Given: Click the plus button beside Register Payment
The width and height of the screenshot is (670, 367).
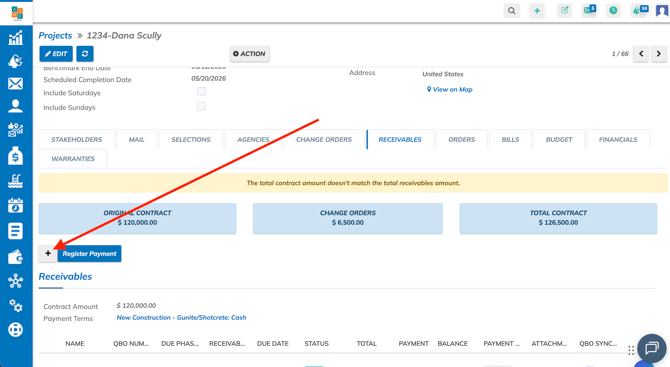Looking at the screenshot, I should tap(48, 254).
